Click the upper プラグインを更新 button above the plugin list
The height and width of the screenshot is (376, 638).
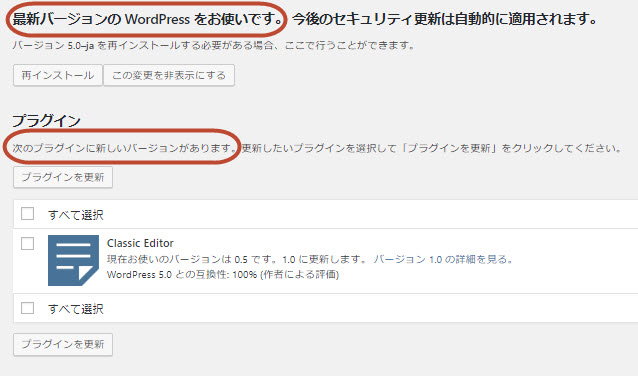63,177
